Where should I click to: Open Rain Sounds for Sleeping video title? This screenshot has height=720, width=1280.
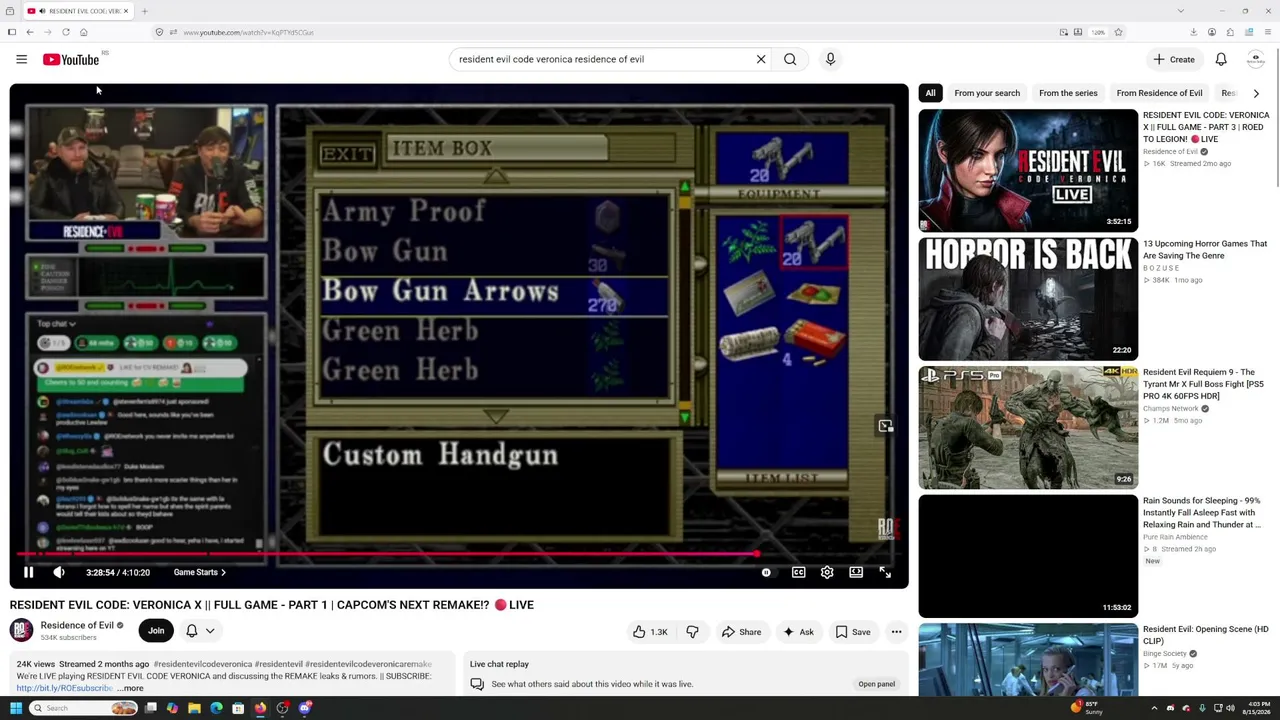[x=1201, y=512]
